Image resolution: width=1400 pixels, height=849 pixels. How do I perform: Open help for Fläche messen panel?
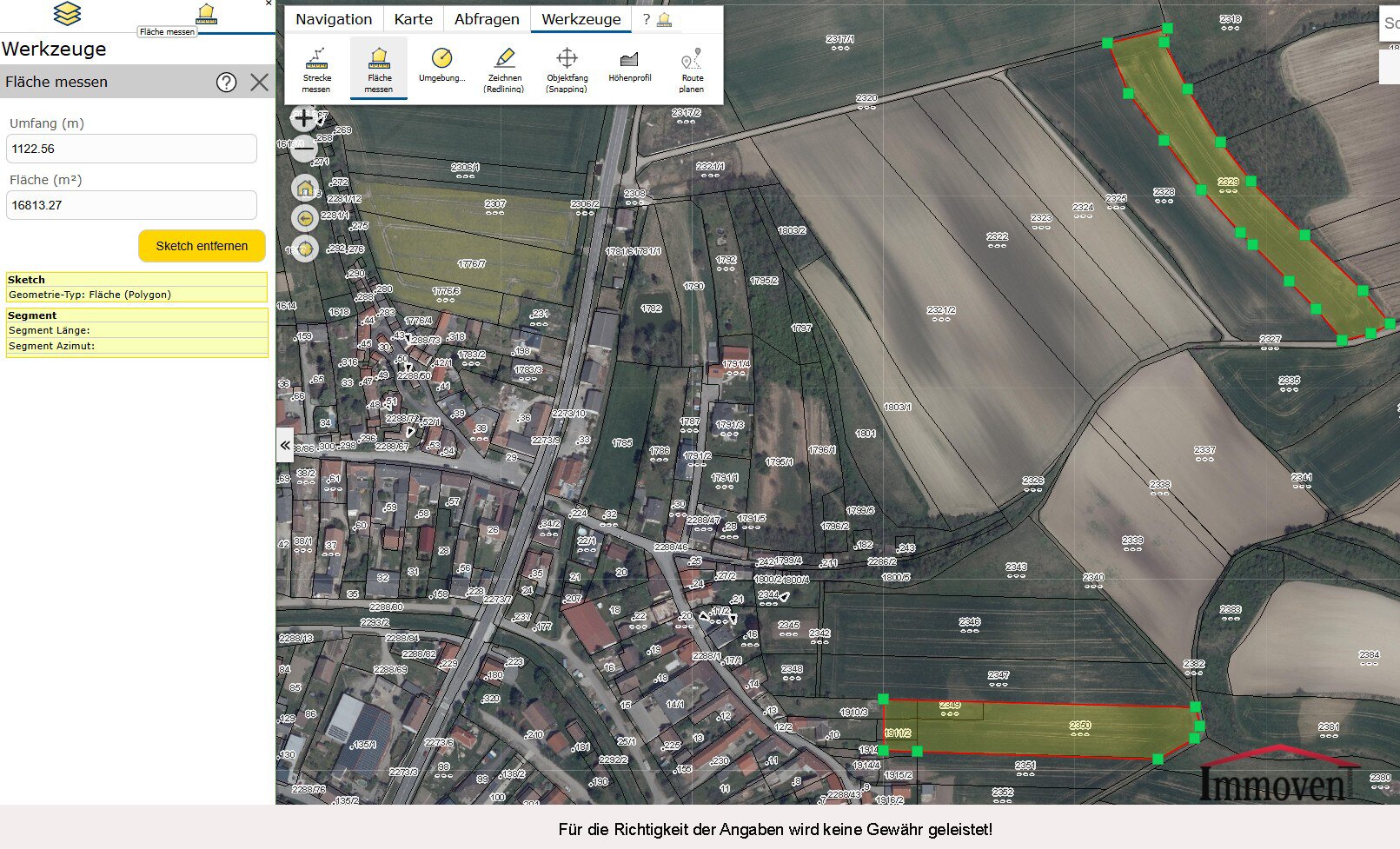(x=226, y=83)
